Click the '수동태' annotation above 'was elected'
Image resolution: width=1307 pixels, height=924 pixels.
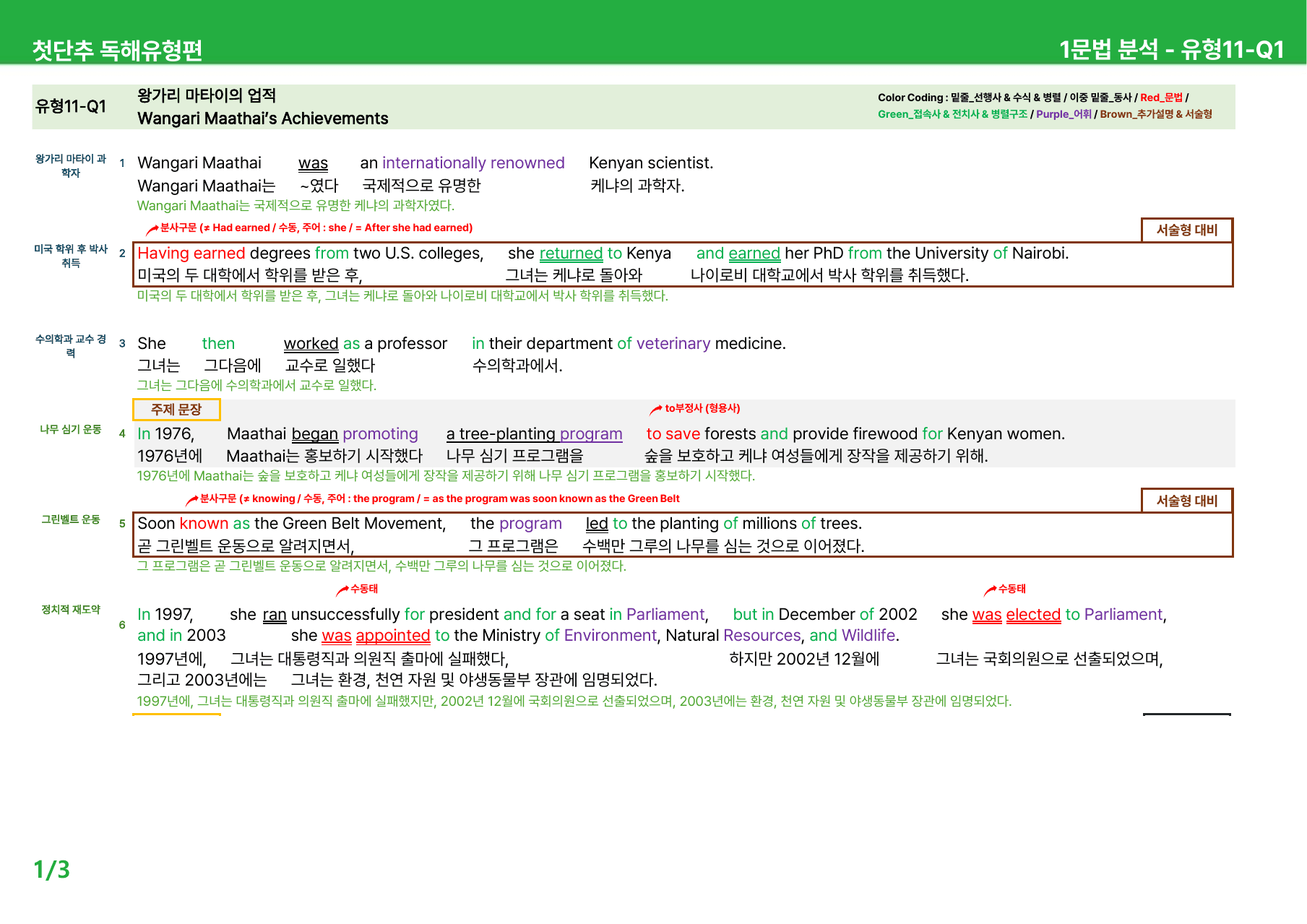coord(1012,589)
